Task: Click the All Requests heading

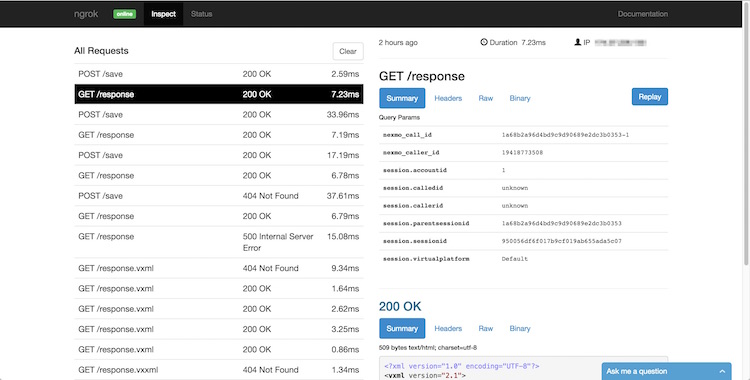Action: coord(101,51)
